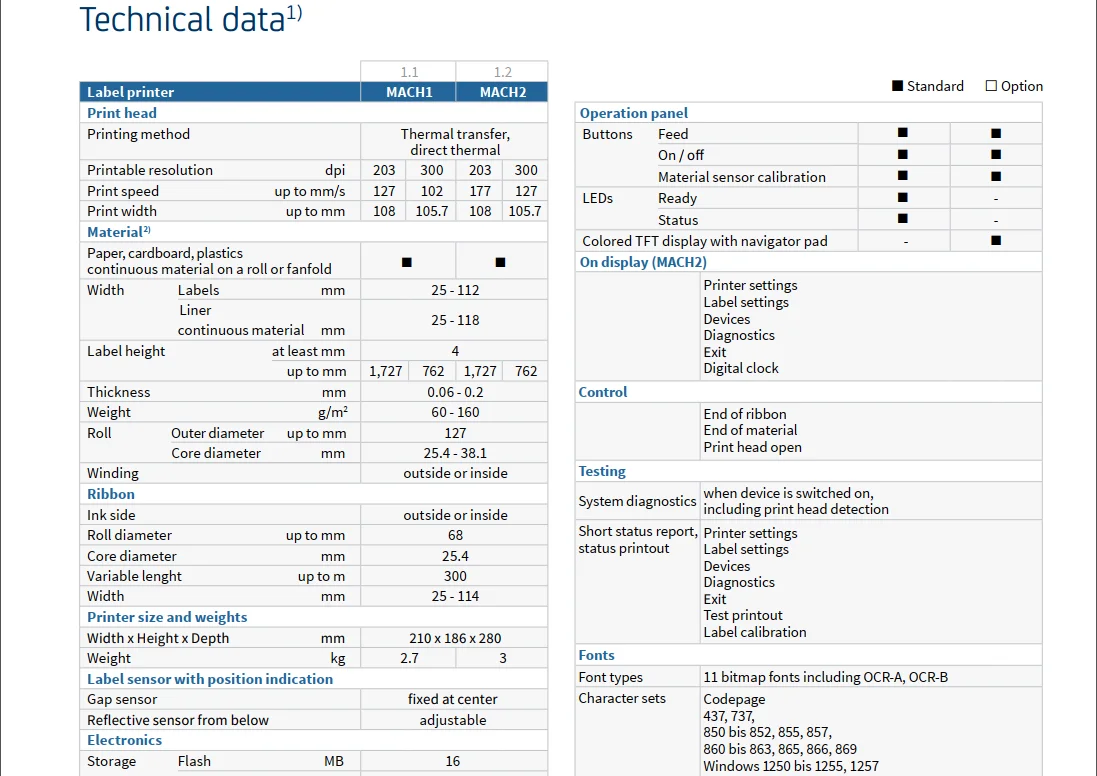Click the '1.2' column number
This screenshot has width=1097, height=776.
[502, 72]
